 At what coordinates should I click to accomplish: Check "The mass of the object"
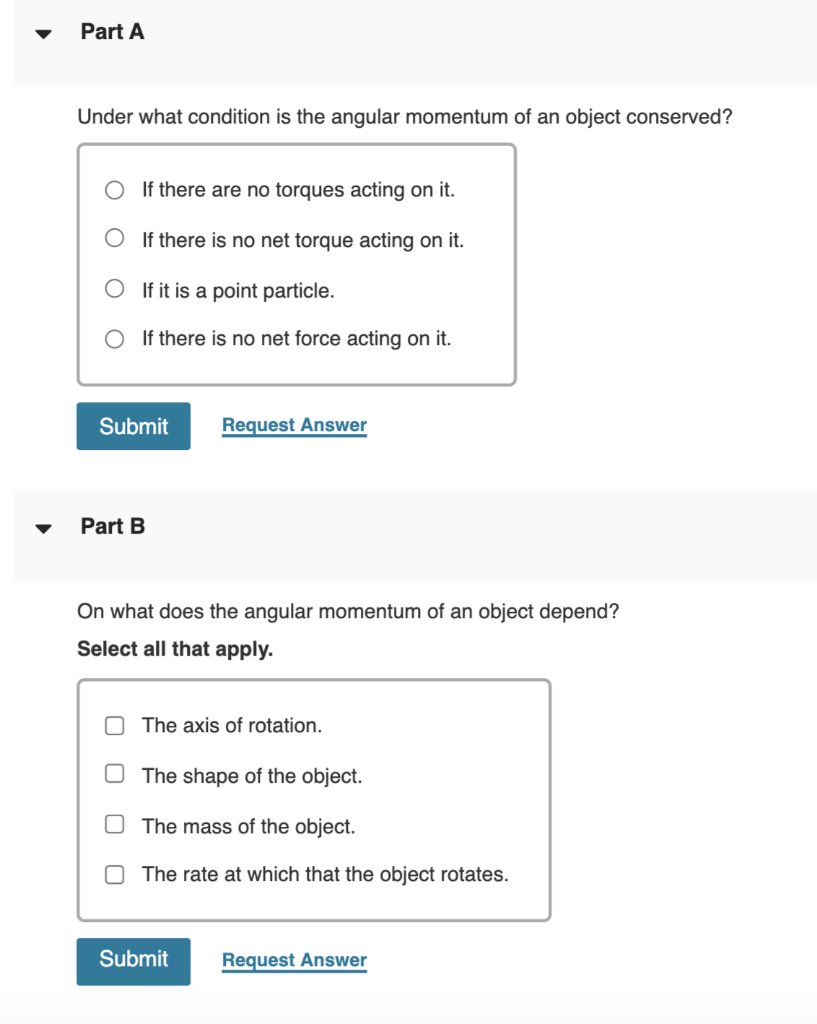[x=114, y=823]
